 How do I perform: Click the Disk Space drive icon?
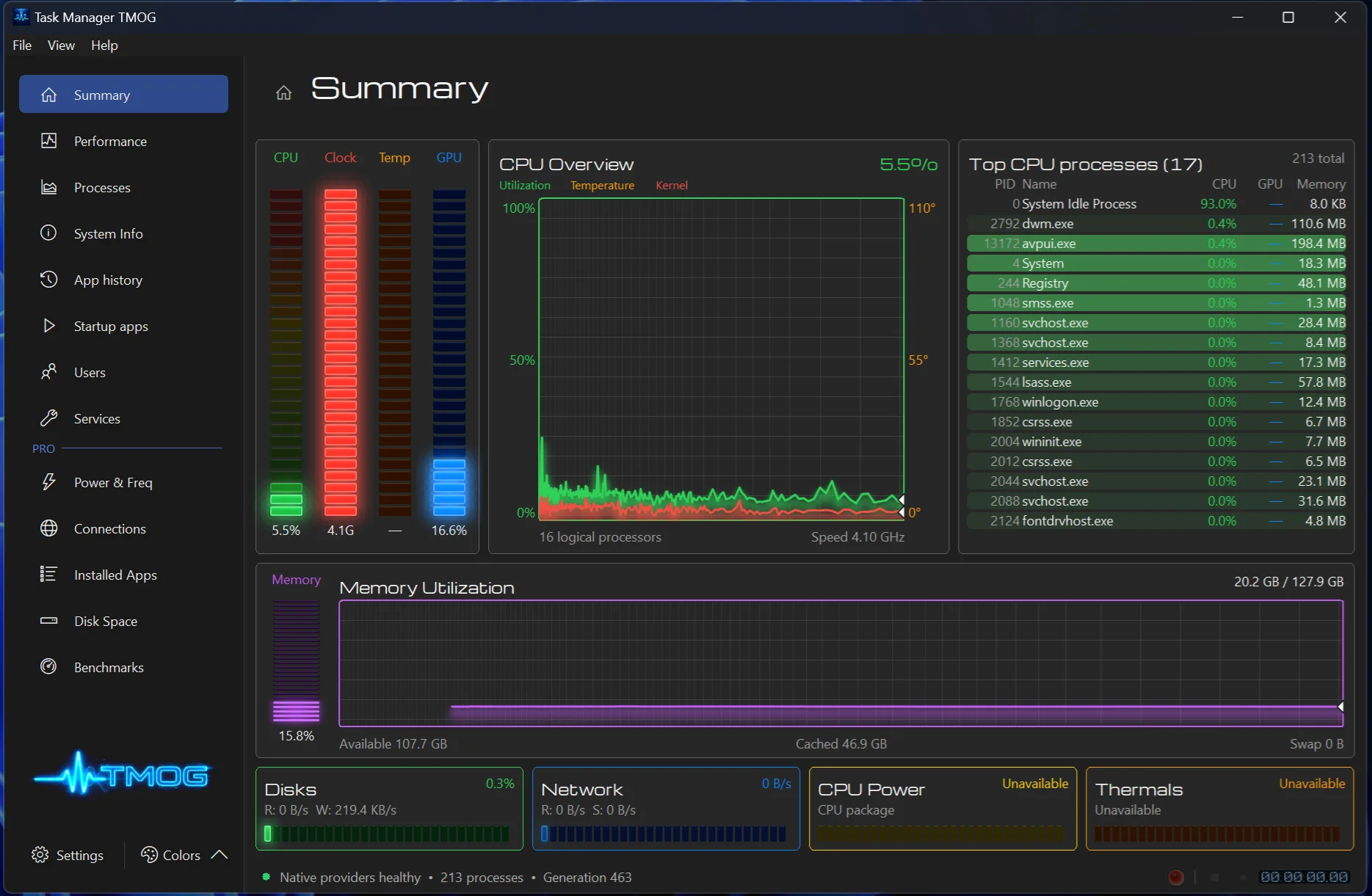(48, 621)
